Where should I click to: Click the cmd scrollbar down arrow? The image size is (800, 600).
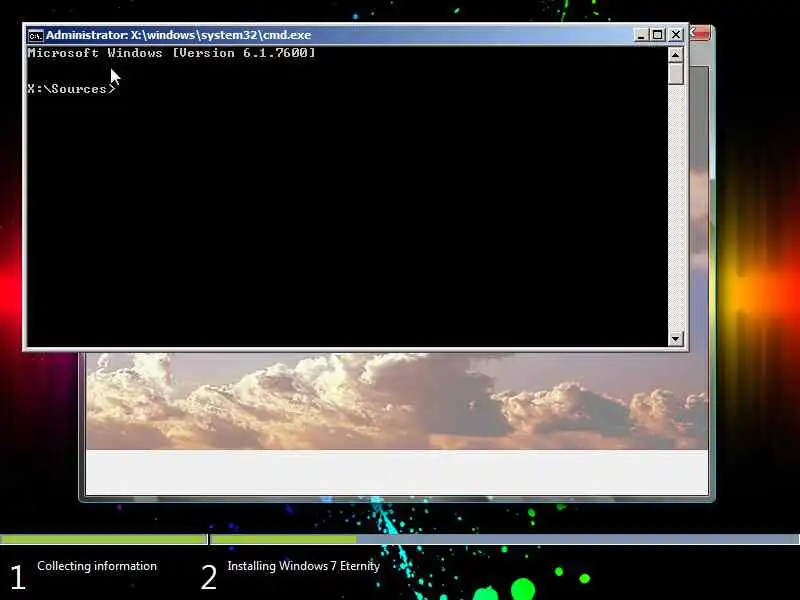(676, 338)
